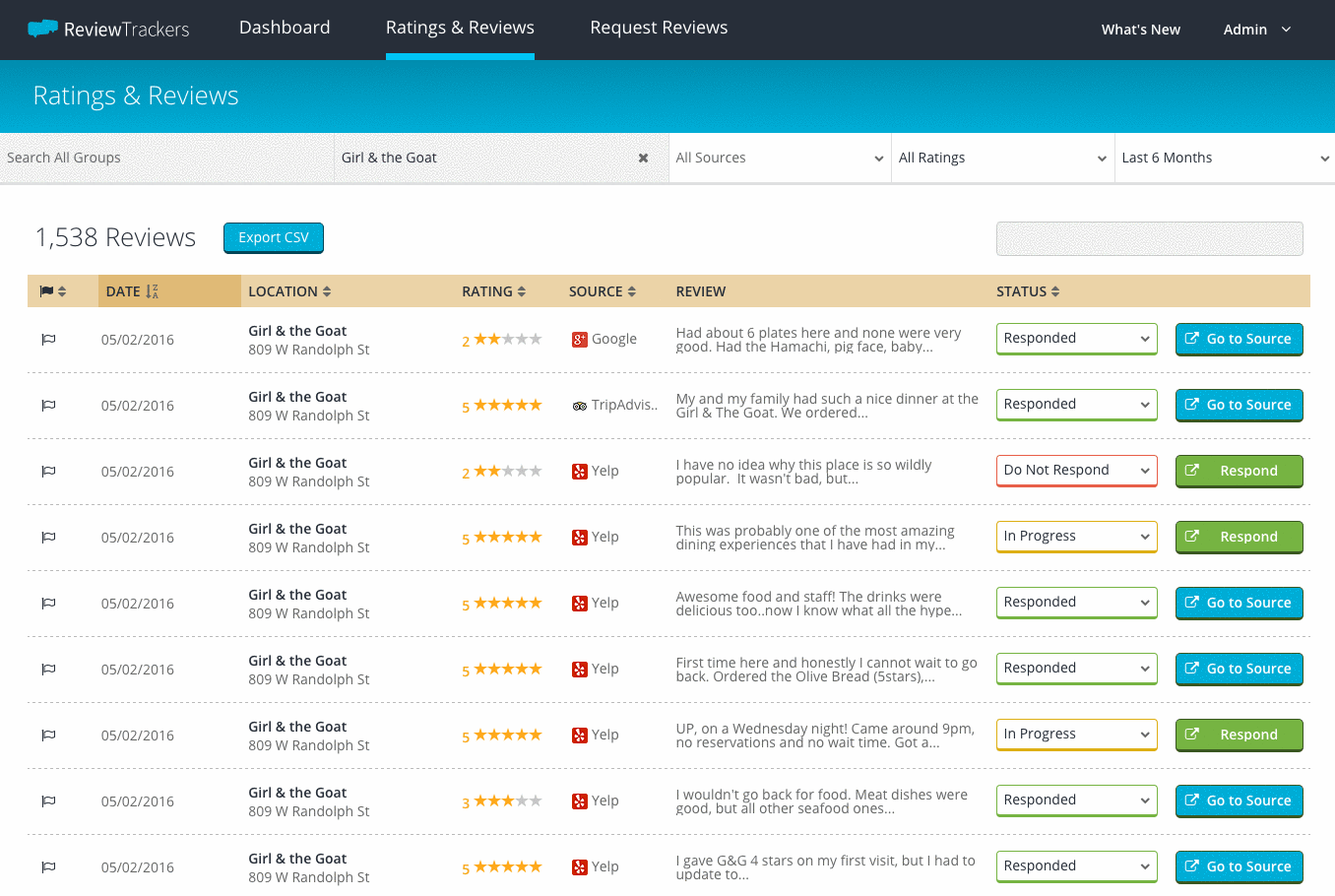The height and width of the screenshot is (896, 1335).
Task: Click Yelp icon on 'Awesome food and staff' review
Action: 580,604
